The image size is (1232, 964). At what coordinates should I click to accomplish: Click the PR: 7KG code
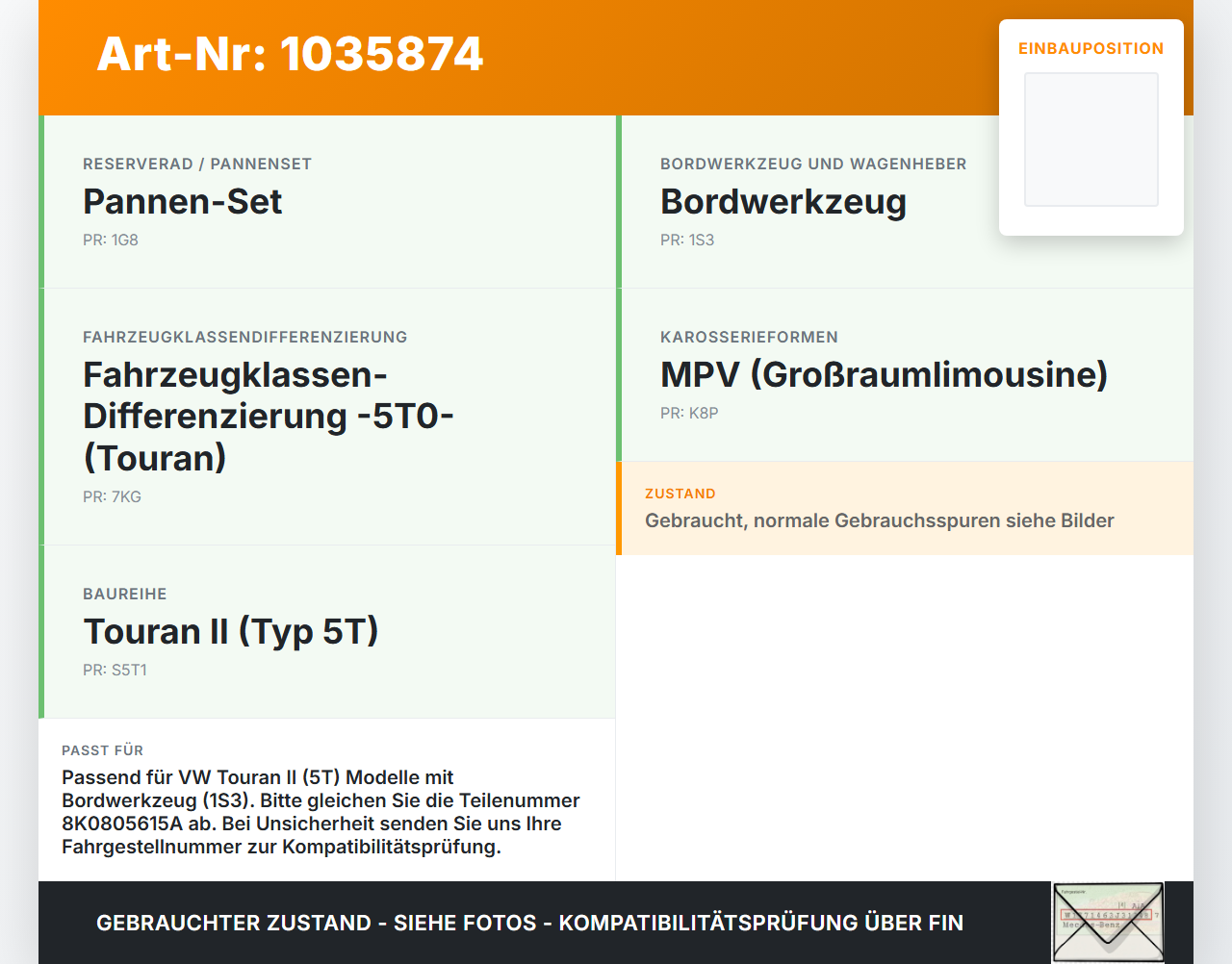(112, 496)
